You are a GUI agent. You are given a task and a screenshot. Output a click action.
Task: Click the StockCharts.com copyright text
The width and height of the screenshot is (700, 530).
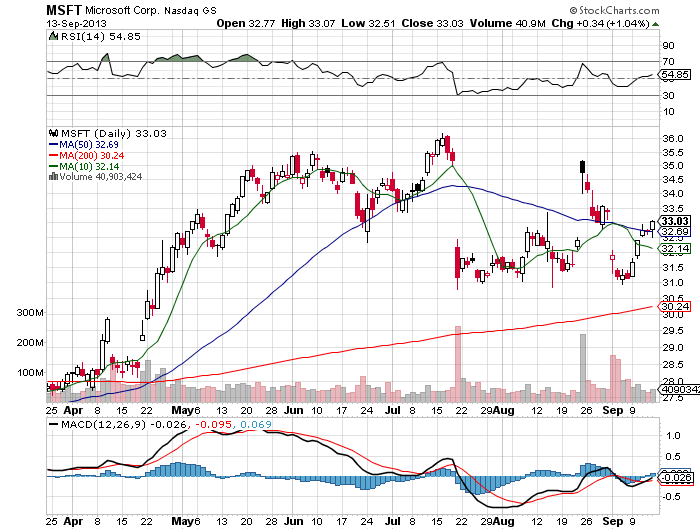click(x=614, y=10)
